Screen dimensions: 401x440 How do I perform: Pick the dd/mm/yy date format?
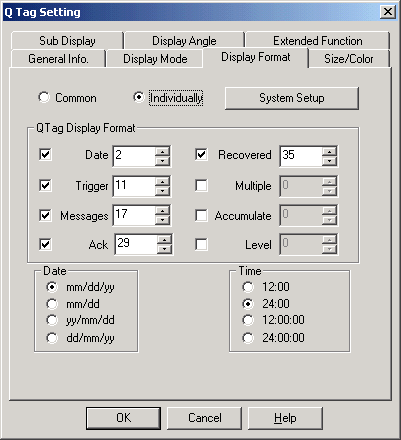click(80, 338)
